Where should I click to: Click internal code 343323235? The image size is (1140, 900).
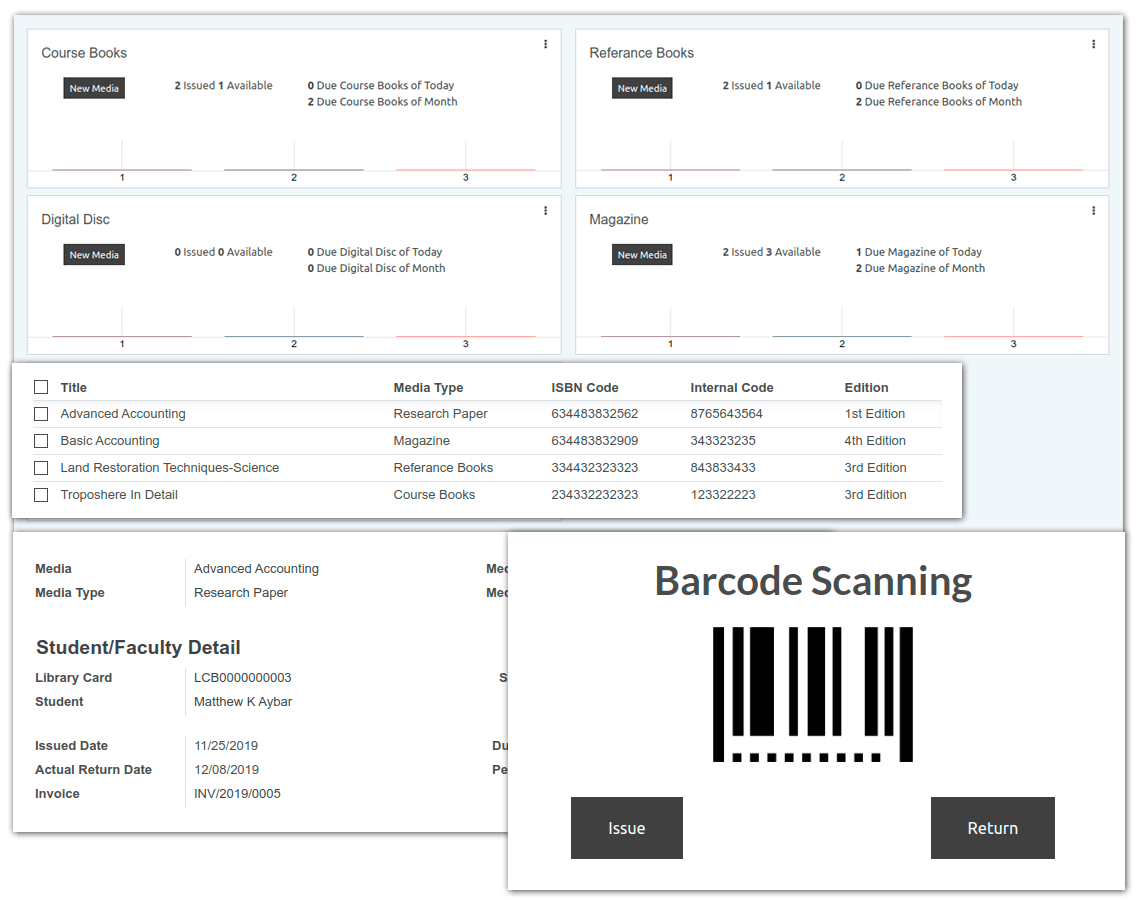tap(723, 441)
